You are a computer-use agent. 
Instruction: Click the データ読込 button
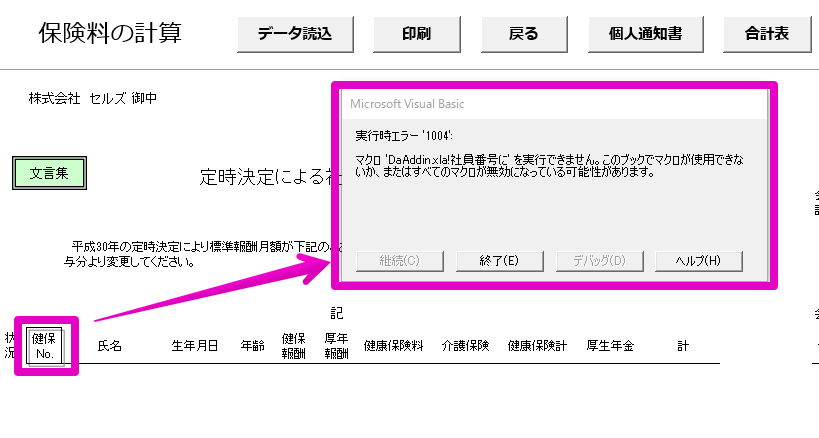tap(295, 34)
